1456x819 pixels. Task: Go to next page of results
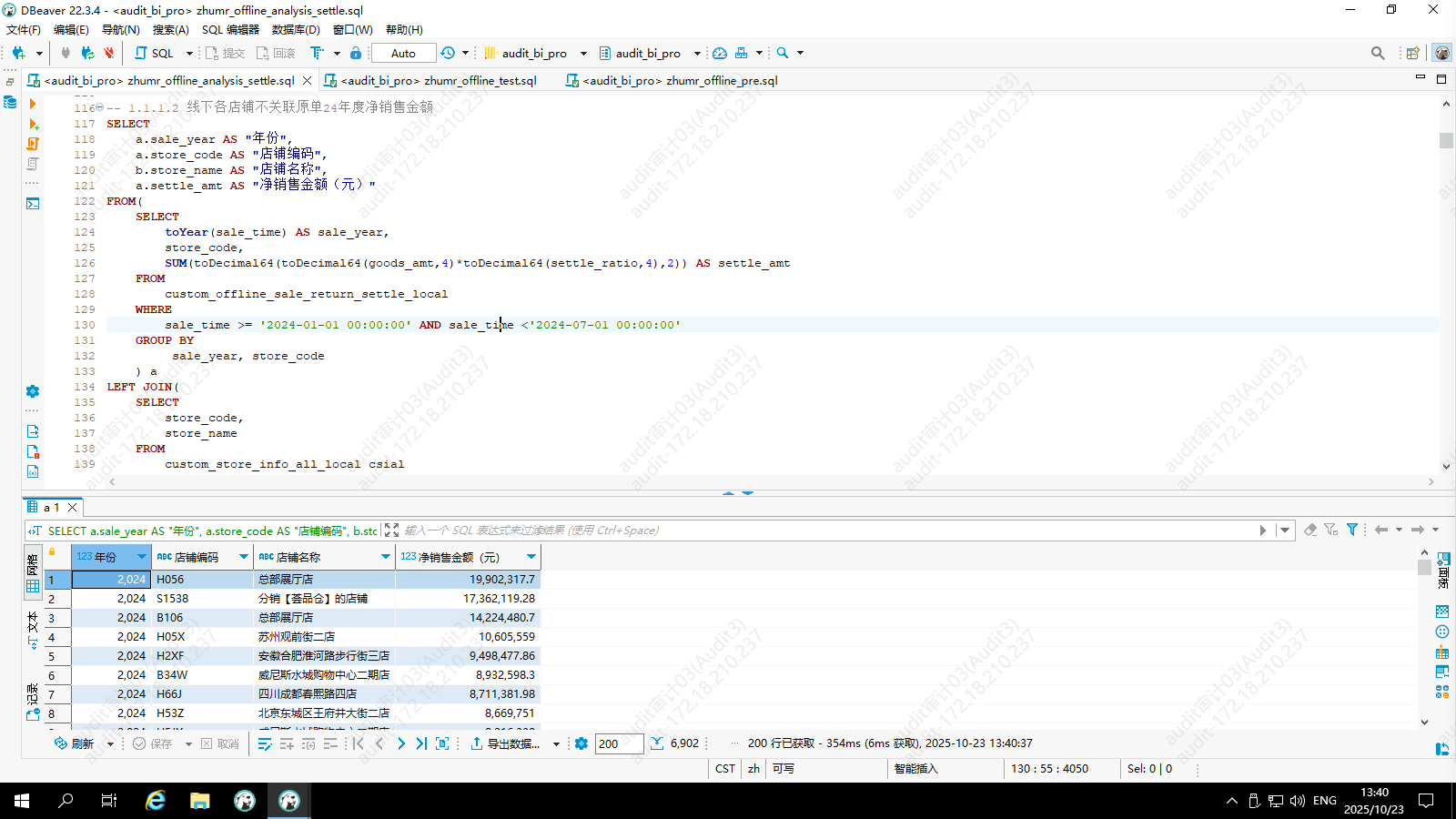tap(400, 743)
